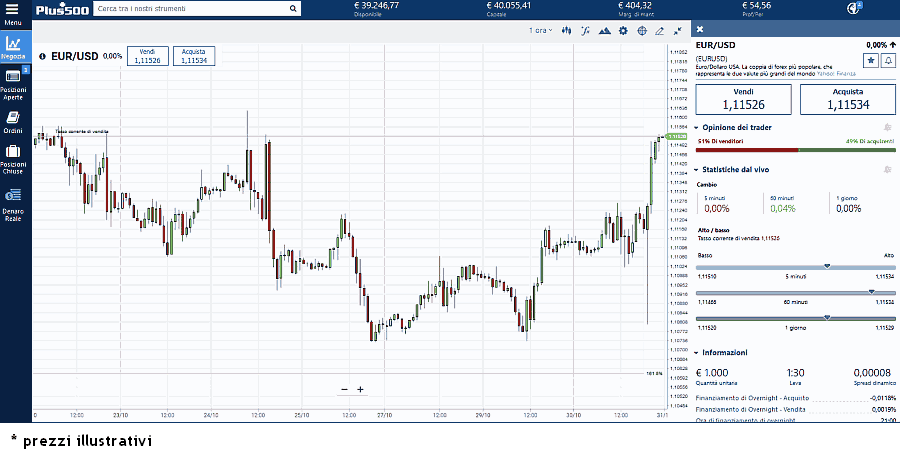
Task: Toggle the price alert bell for EUR/USD
Action: [x=886, y=61]
